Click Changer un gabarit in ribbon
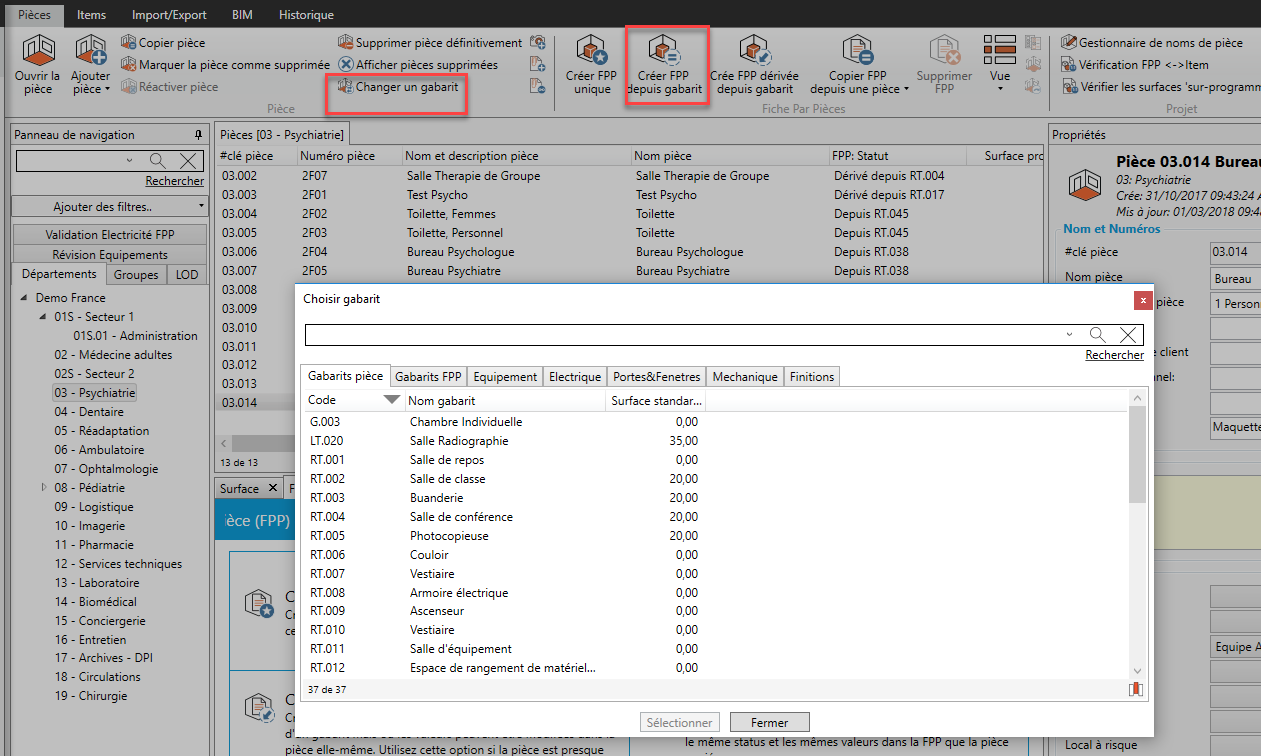The width and height of the screenshot is (1261, 756). pos(398,87)
